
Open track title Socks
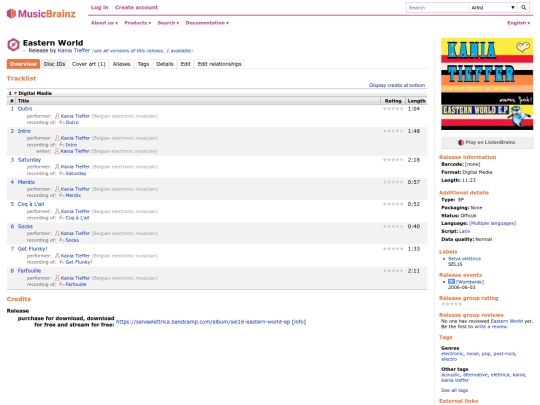[25, 227]
